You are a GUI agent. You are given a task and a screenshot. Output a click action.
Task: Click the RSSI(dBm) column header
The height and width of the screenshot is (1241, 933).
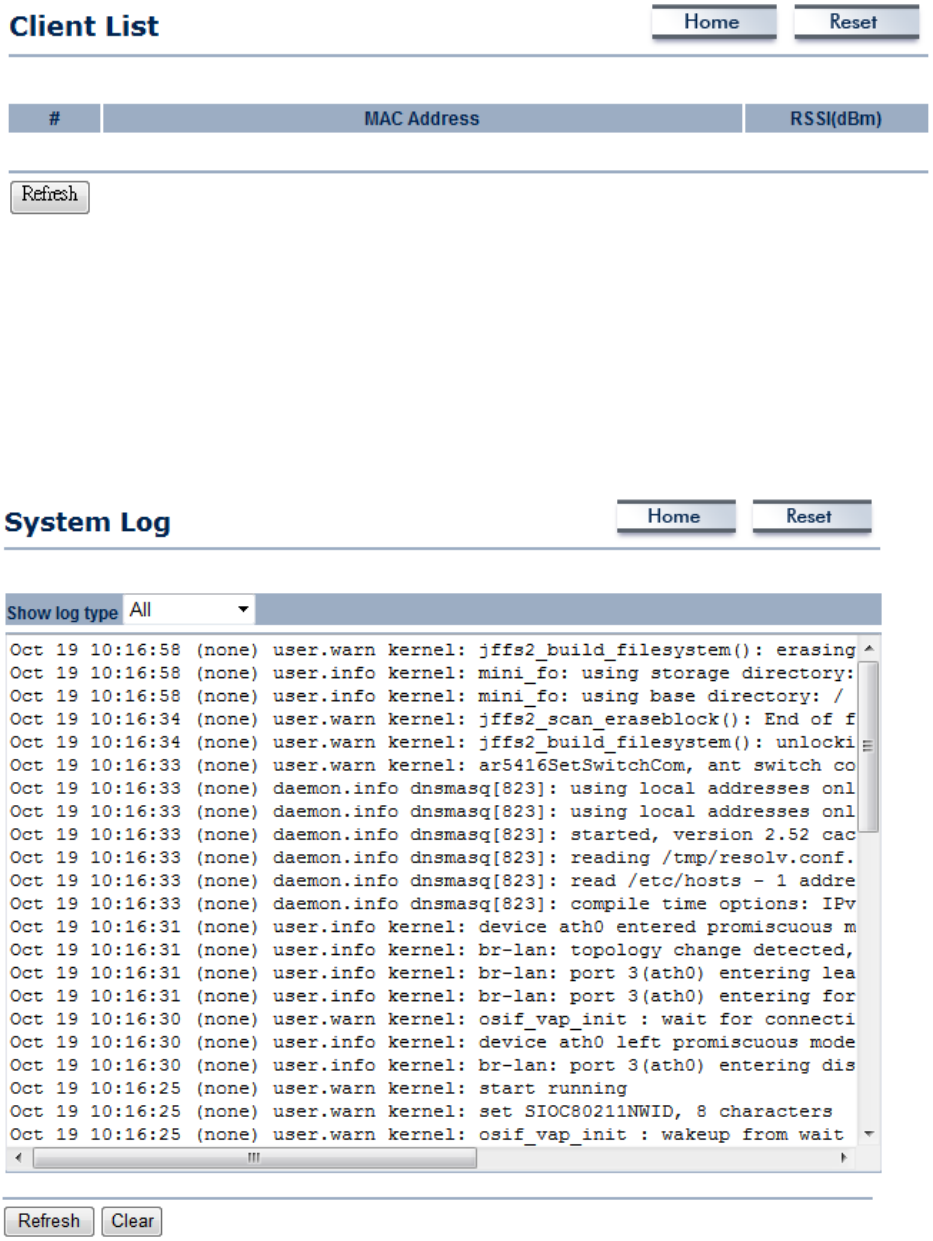click(x=835, y=119)
